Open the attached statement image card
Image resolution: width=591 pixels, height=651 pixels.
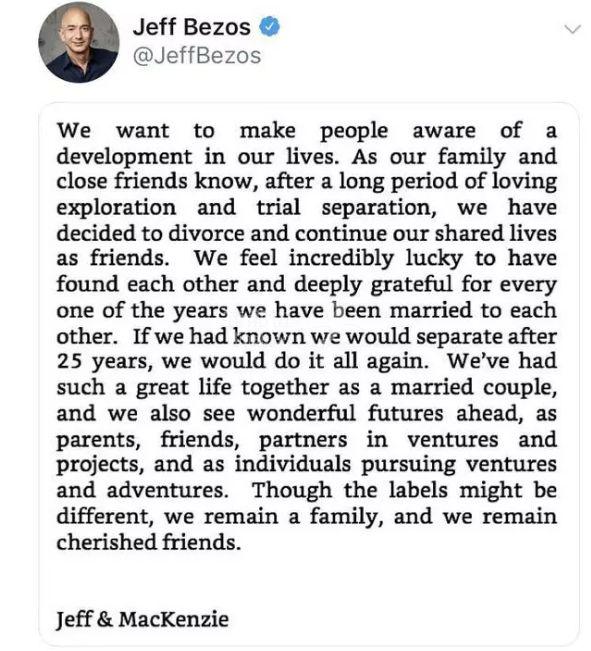pyautogui.click(x=309, y=374)
